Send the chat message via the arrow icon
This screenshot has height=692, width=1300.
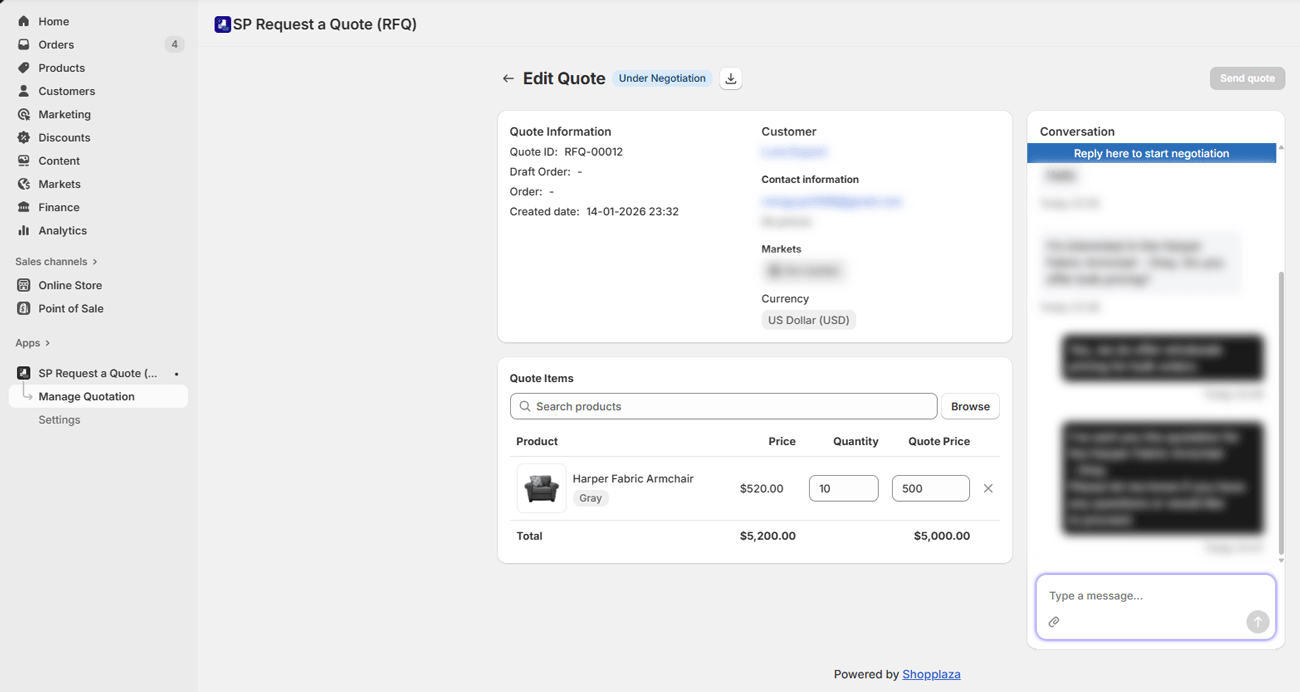(1257, 621)
